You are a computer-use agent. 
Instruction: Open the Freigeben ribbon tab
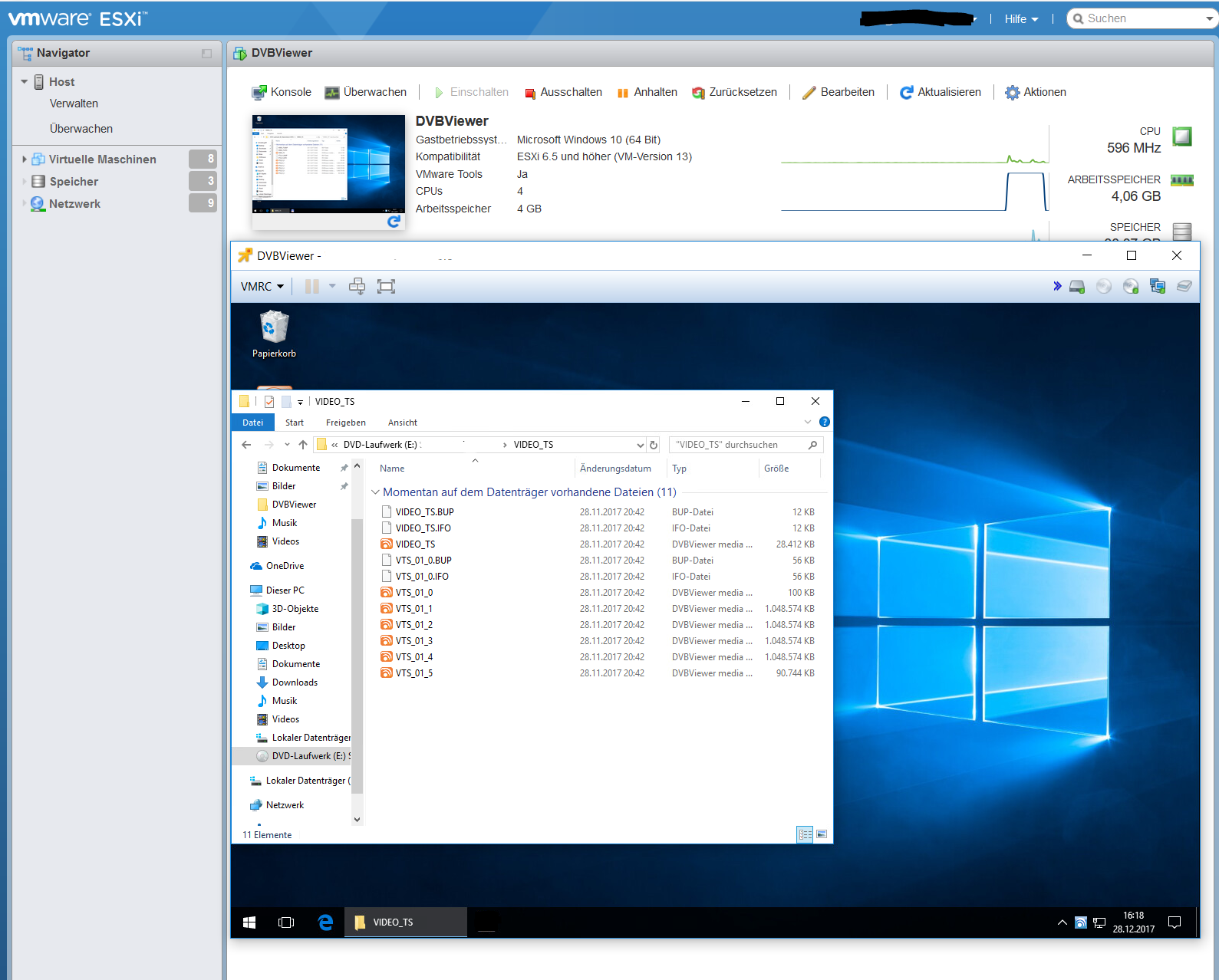(345, 423)
